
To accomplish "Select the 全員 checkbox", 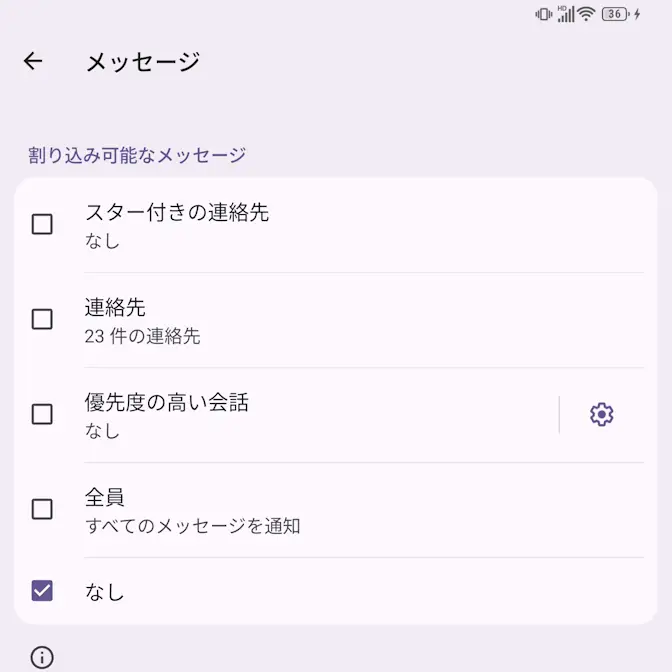I will (42, 509).
